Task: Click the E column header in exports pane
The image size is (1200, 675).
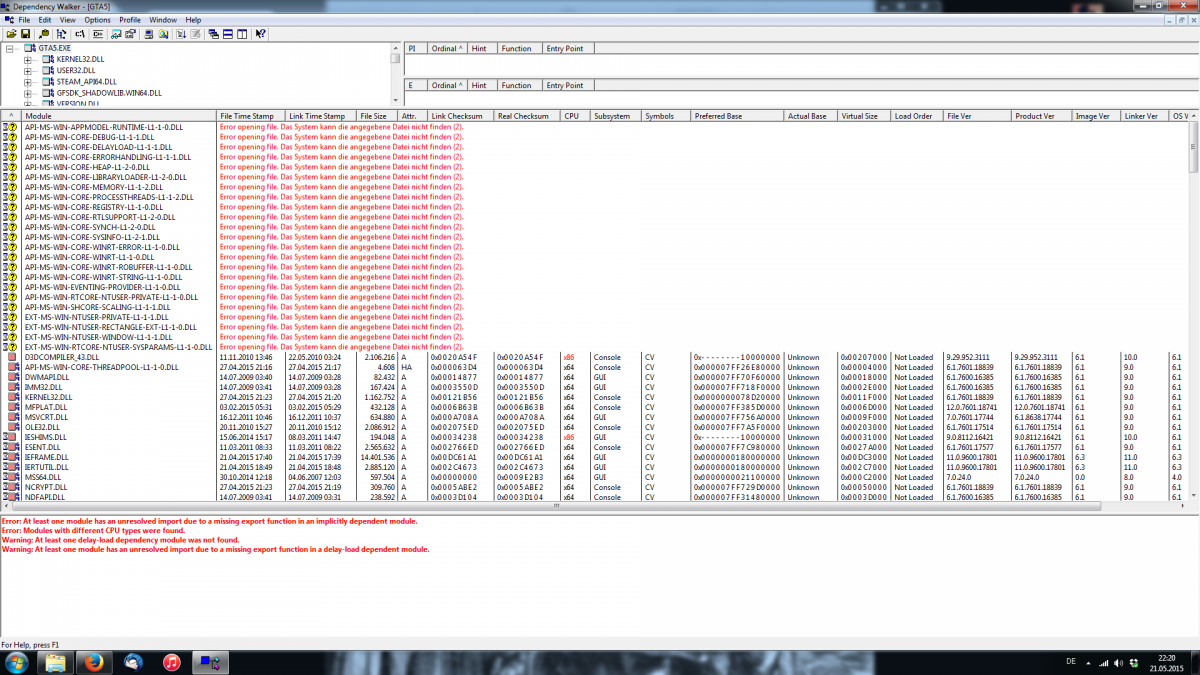Action: click(415, 85)
